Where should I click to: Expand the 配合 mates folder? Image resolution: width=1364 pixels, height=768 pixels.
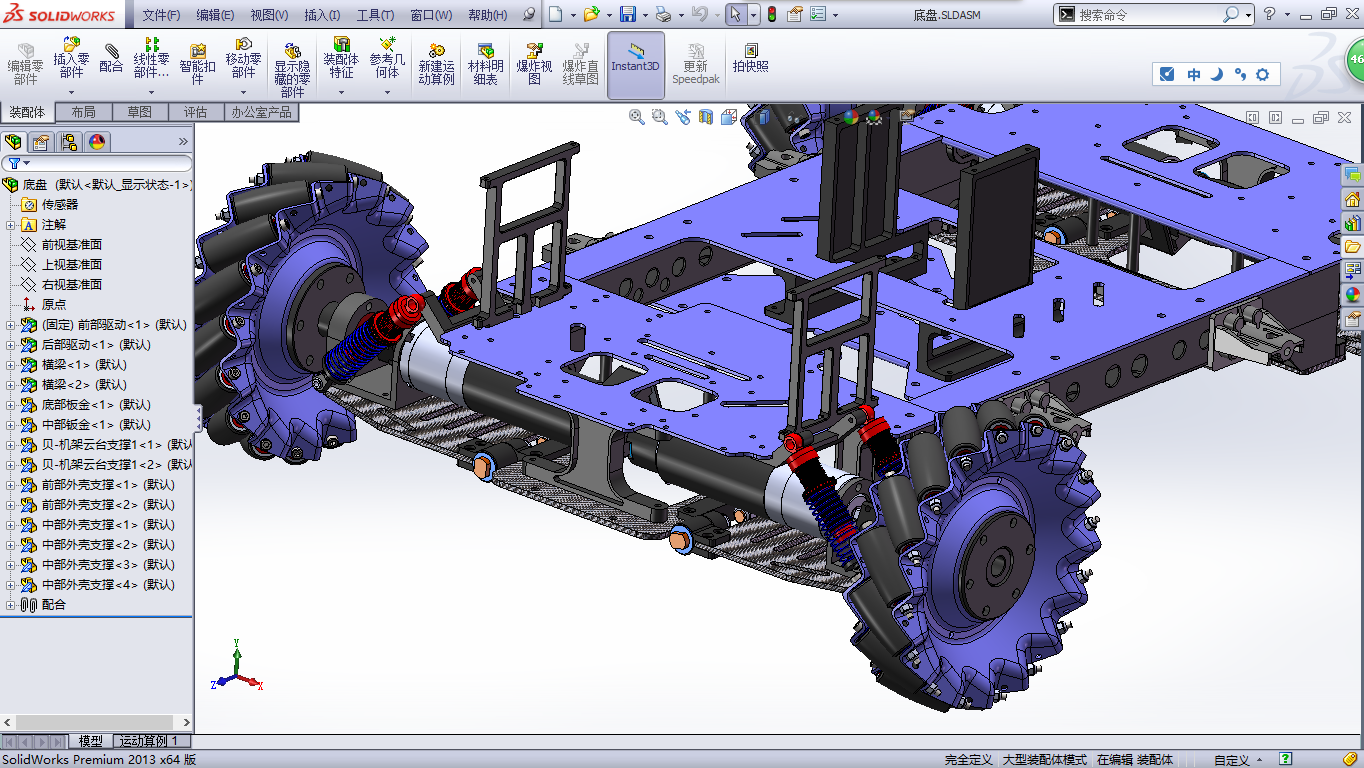pyautogui.click(x=11, y=605)
